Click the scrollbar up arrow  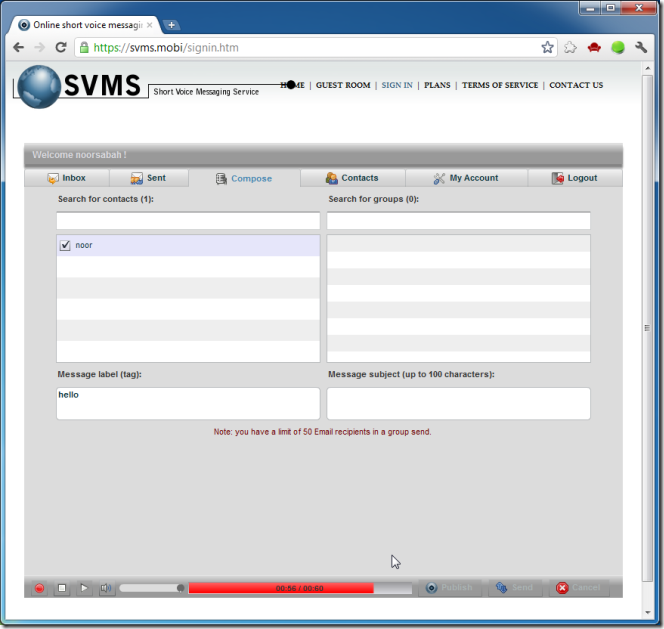click(647, 68)
